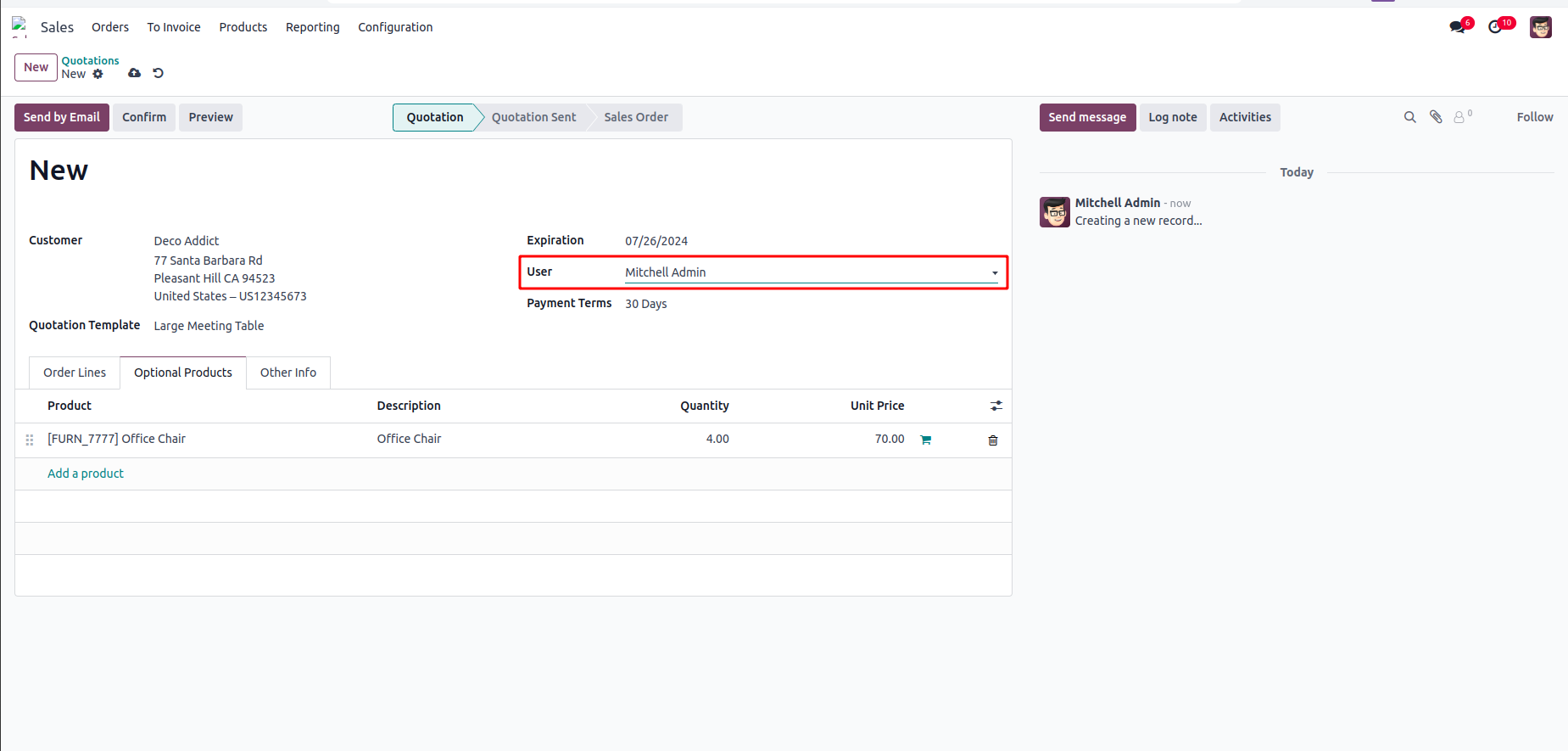Click the cloud save icon
This screenshot has width=1568, height=751.
(x=134, y=73)
